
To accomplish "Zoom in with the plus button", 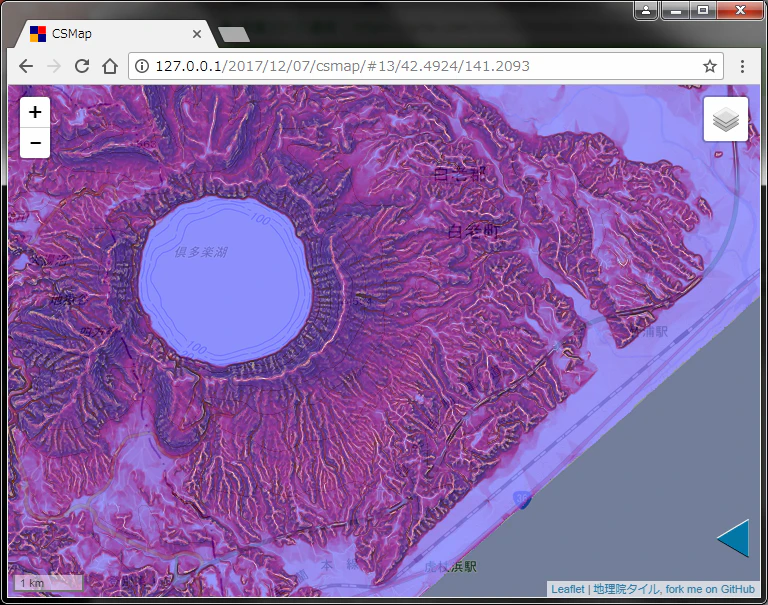I will coord(35,112).
